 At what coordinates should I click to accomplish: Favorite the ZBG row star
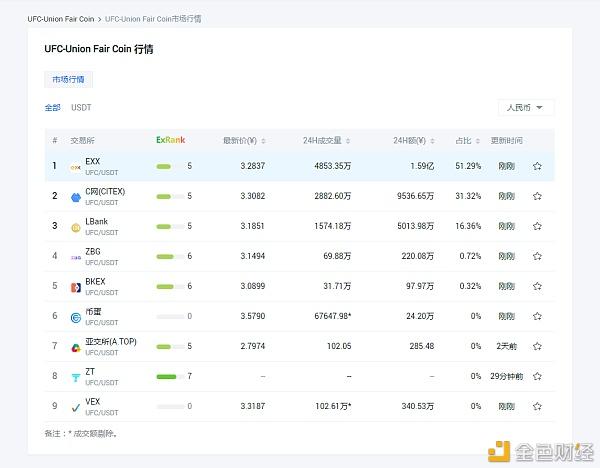pos(537,256)
